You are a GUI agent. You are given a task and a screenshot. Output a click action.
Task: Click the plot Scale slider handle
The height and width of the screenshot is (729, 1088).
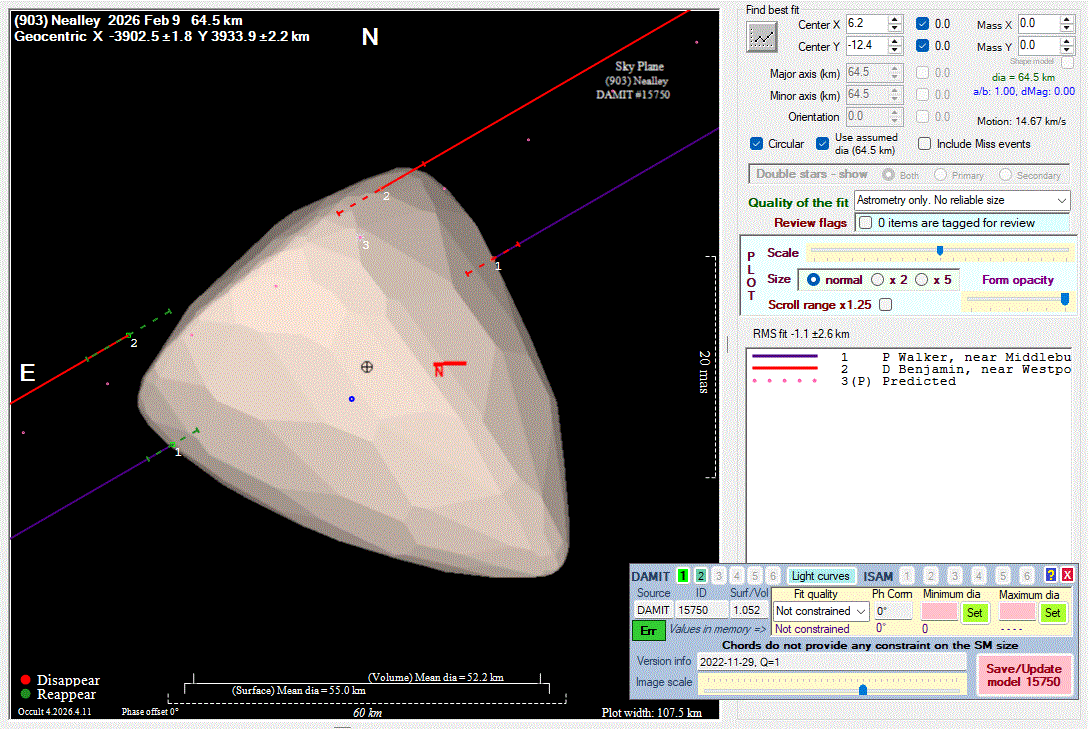click(x=939, y=250)
